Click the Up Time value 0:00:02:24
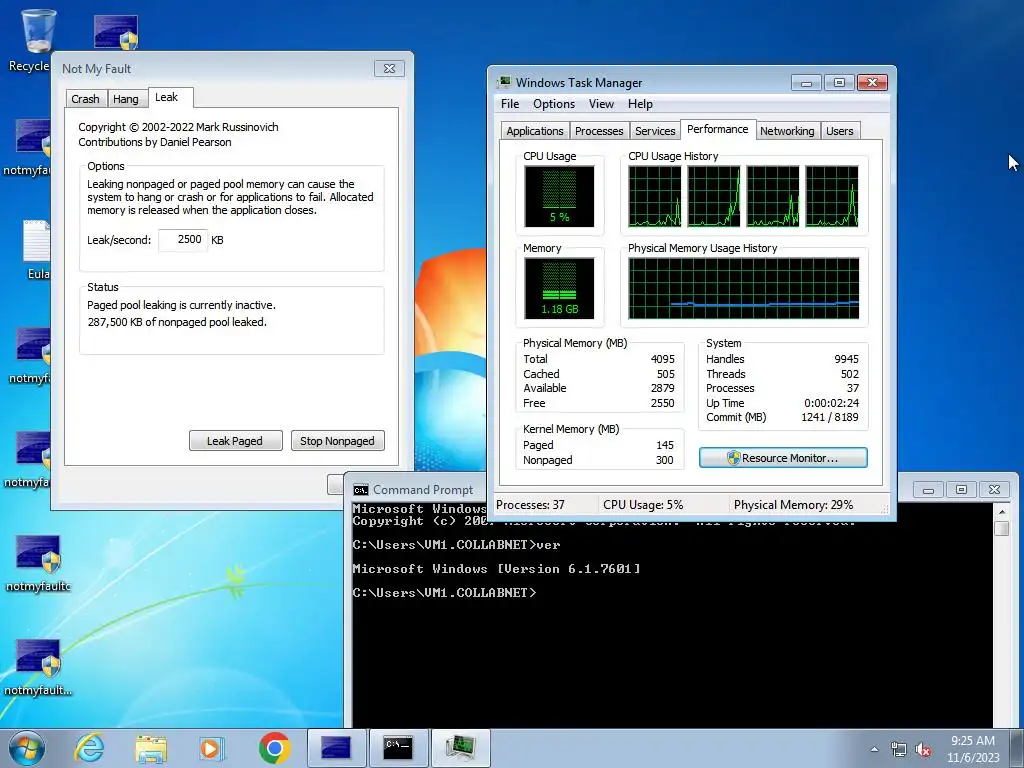 click(831, 403)
